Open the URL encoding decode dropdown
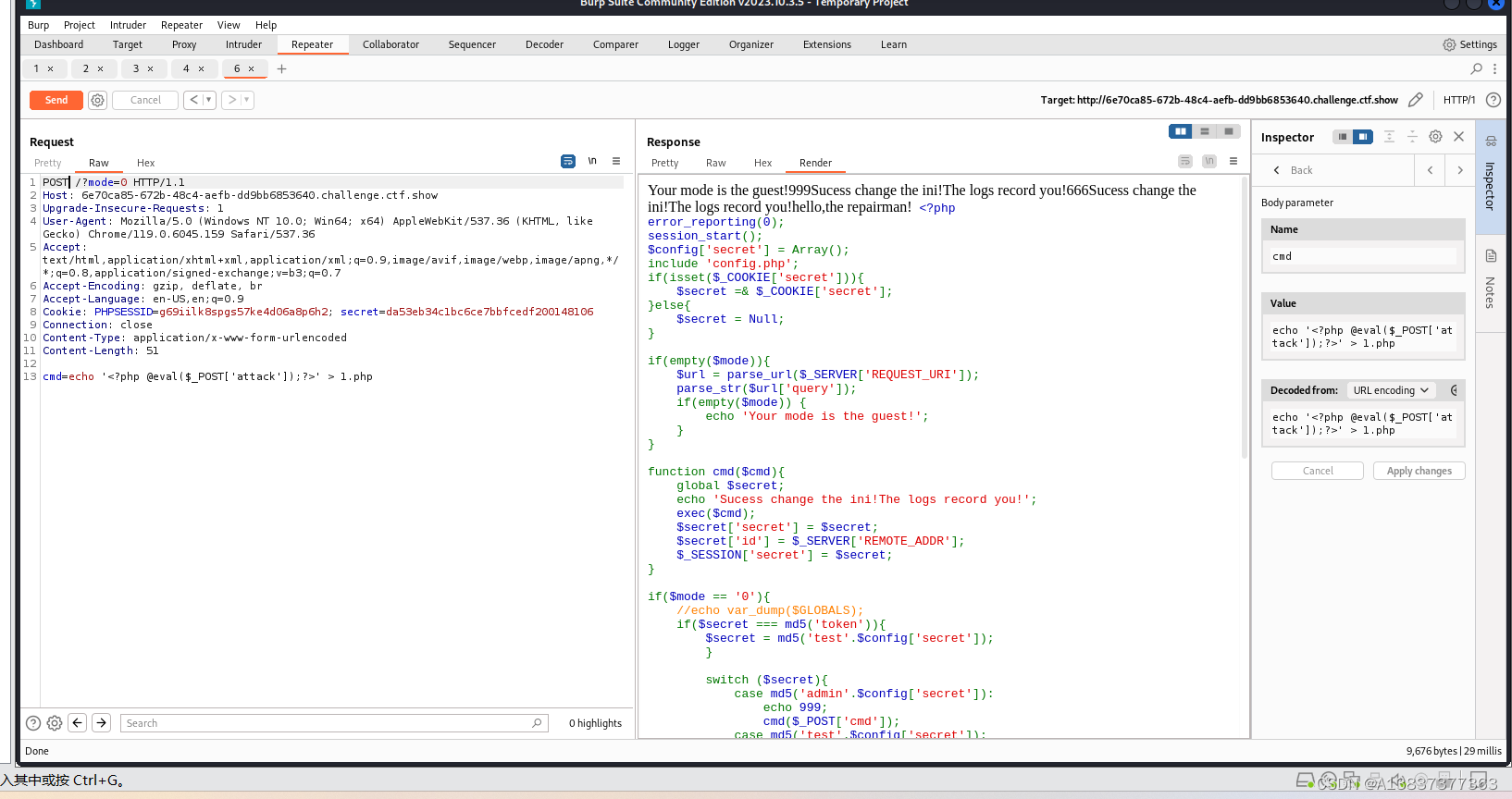The height and width of the screenshot is (799, 1512). pos(1391,390)
